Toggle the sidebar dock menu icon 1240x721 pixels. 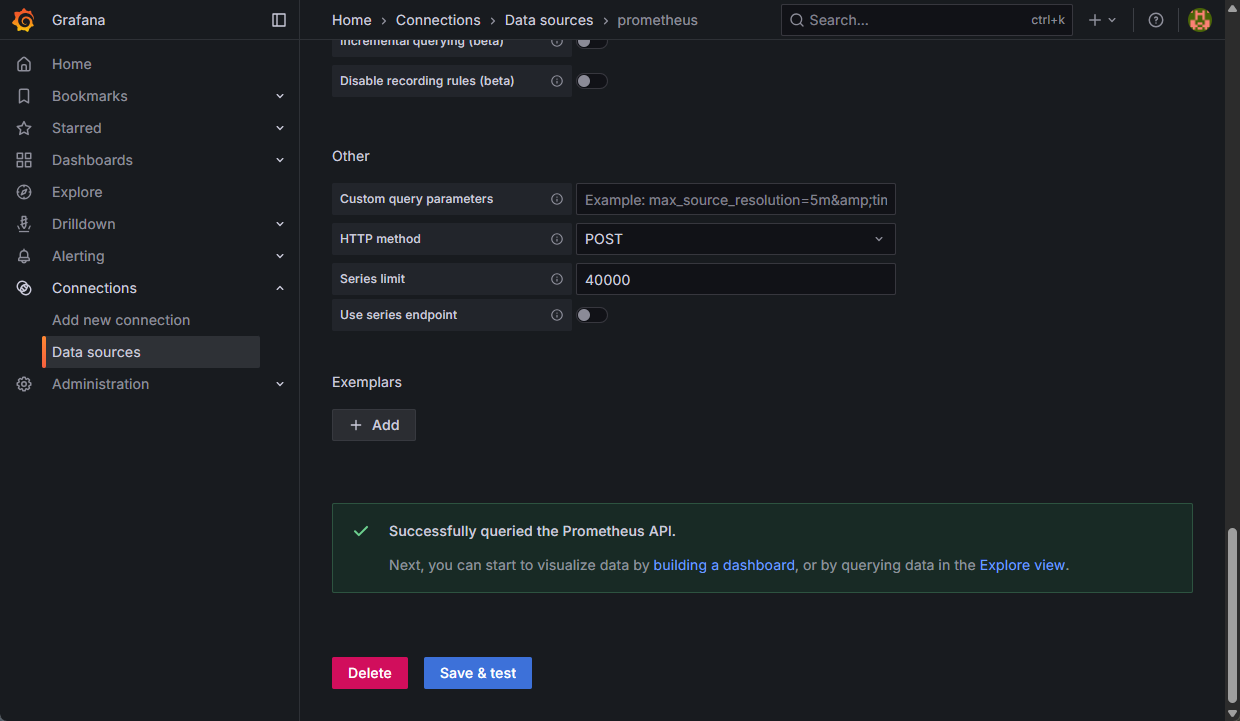click(279, 20)
